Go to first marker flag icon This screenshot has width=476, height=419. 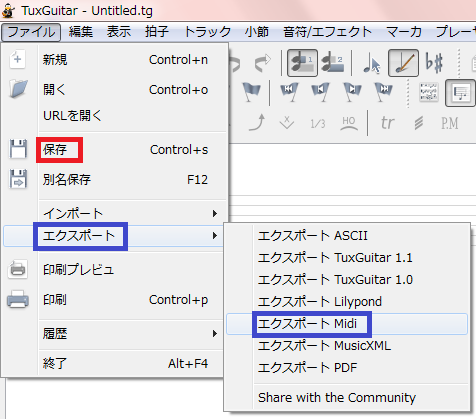click(x=289, y=92)
